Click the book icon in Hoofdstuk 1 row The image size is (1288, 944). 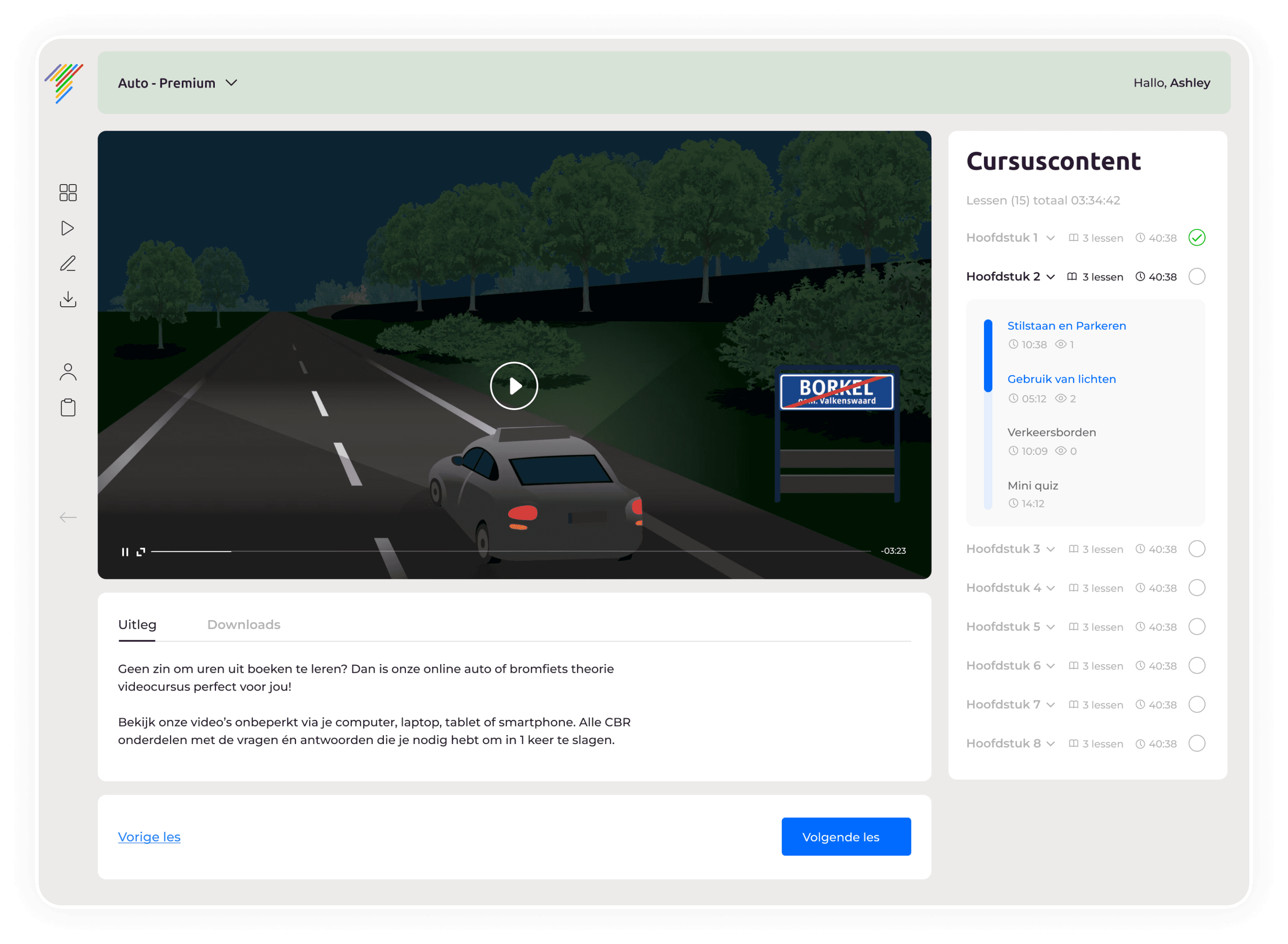click(1075, 238)
